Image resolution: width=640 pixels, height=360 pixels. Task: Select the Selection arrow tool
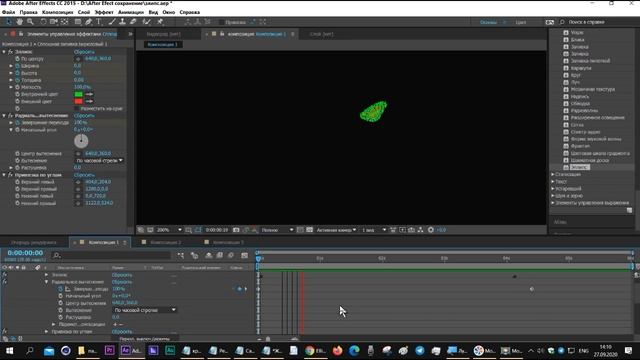tap(9, 22)
